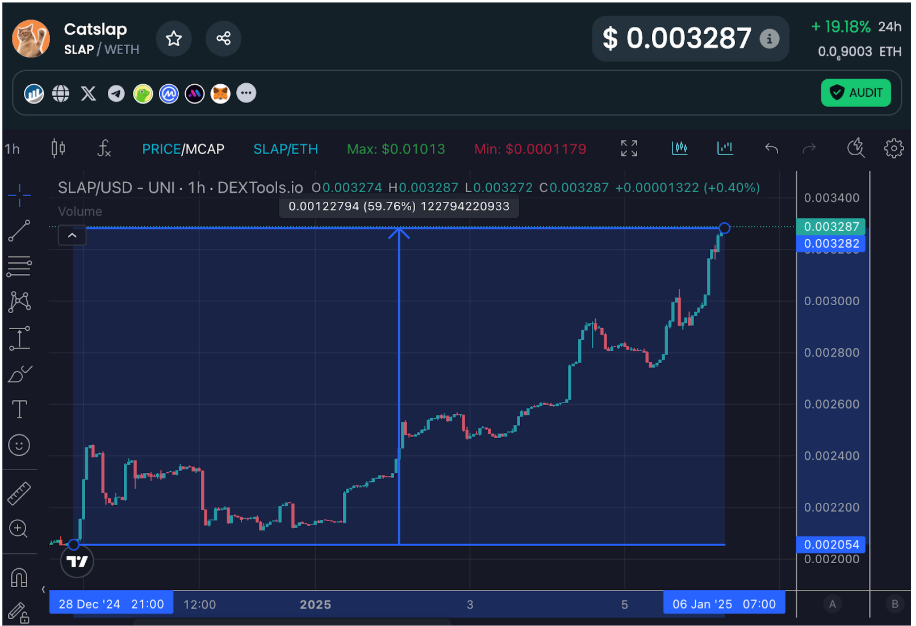Click the Min: $0.0001179 value
Image resolution: width=916 pixels, height=626 pixels.
point(530,149)
